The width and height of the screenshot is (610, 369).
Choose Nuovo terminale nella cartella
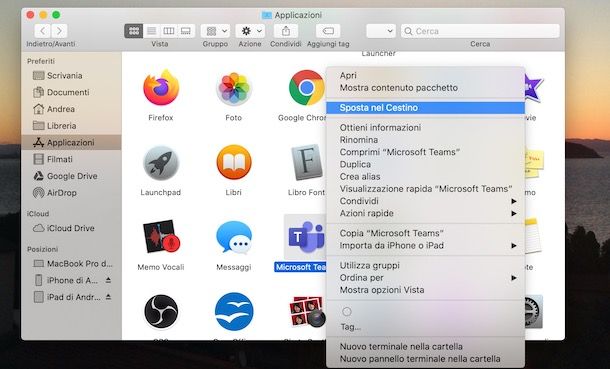pos(426,346)
